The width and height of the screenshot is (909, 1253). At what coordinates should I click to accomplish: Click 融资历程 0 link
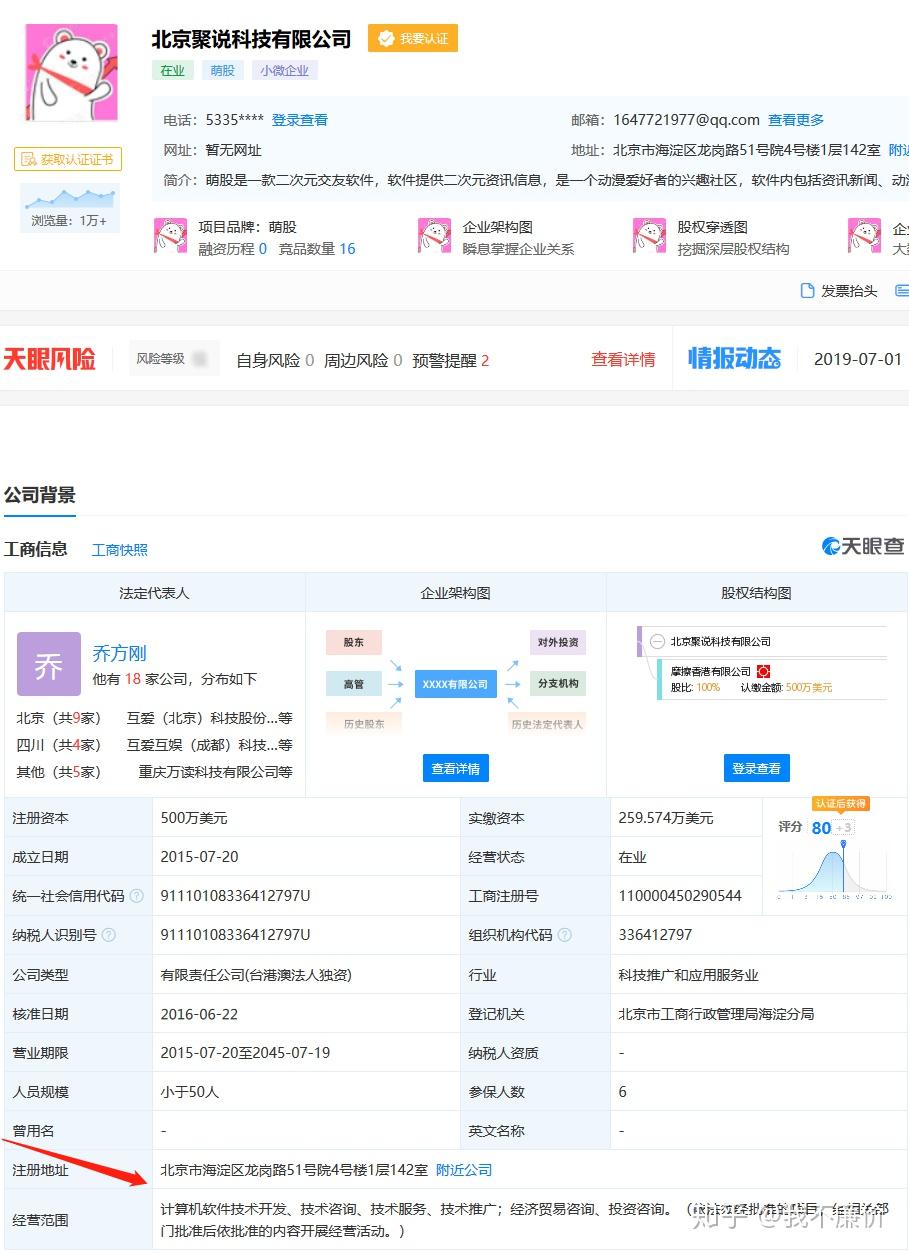(232, 249)
